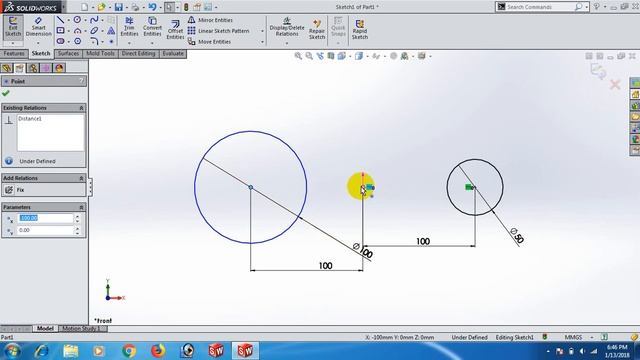Image resolution: width=640 pixels, height=360 pixels.
Task: Click the red X cancel sketch corner icon
Action: tap(615, 85)
